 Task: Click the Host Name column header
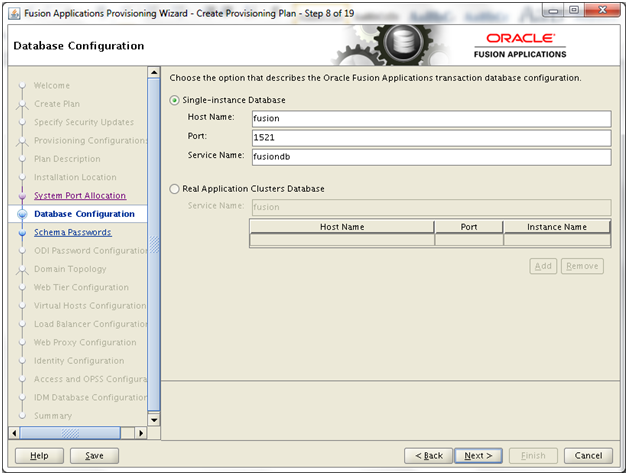(x=342, y=227)
